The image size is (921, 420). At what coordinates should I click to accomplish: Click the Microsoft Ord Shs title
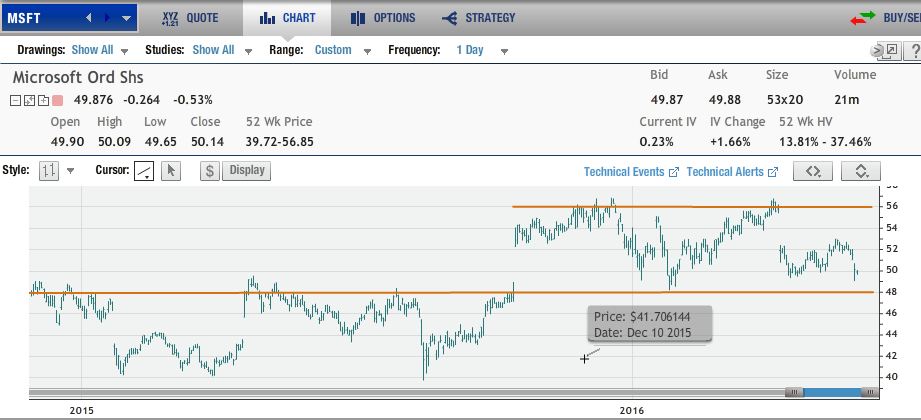pos(78,78)
